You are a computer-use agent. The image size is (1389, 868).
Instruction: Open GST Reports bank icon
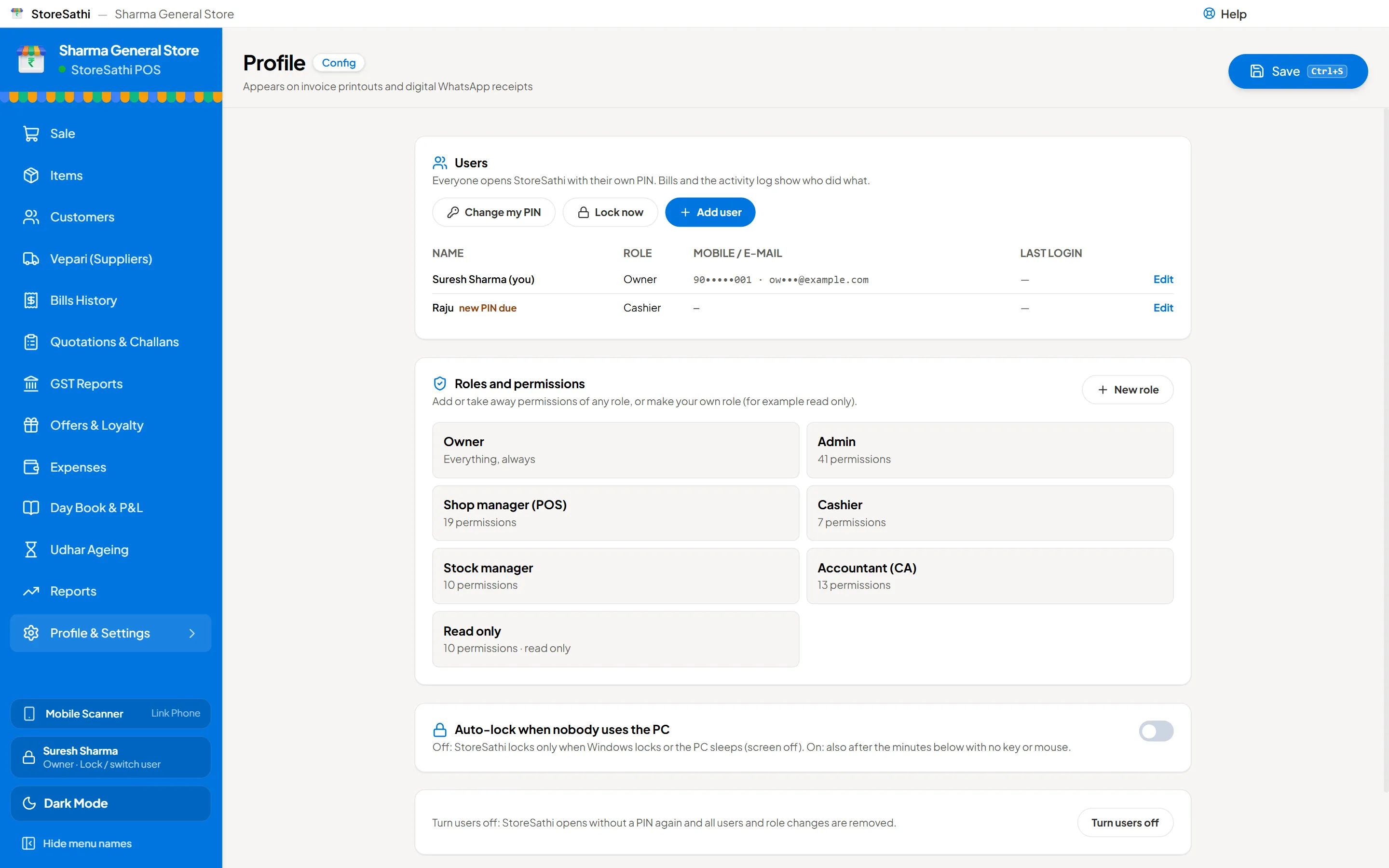pos(31,383)
